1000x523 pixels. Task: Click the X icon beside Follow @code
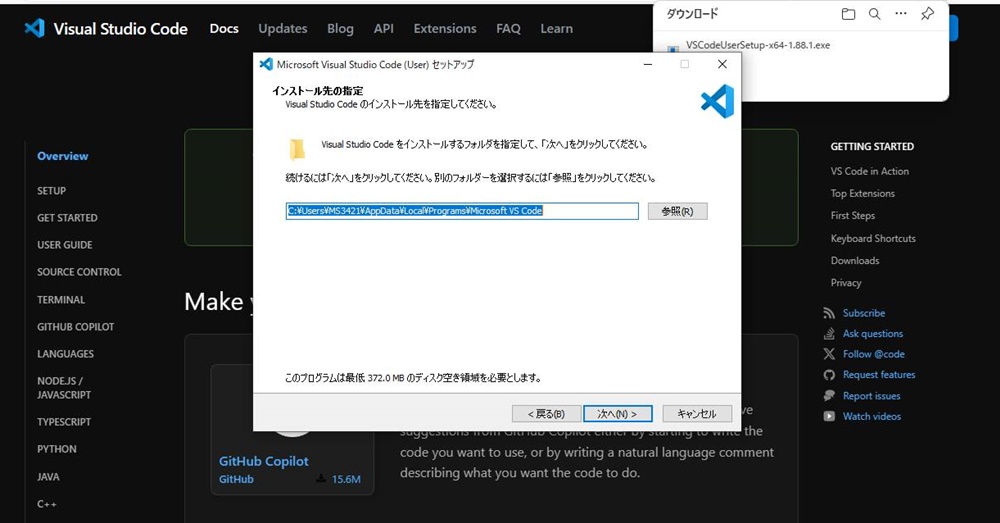click(829, 354)
